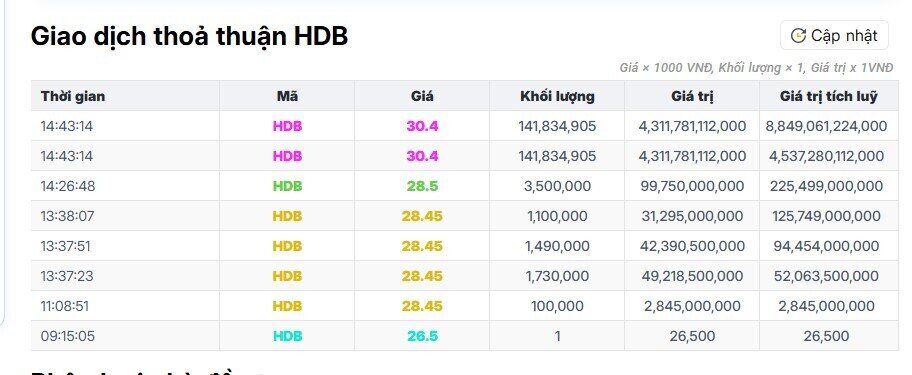
Task: Open HDB ticker in the 11:08:51 row
Action: [287, 306]
